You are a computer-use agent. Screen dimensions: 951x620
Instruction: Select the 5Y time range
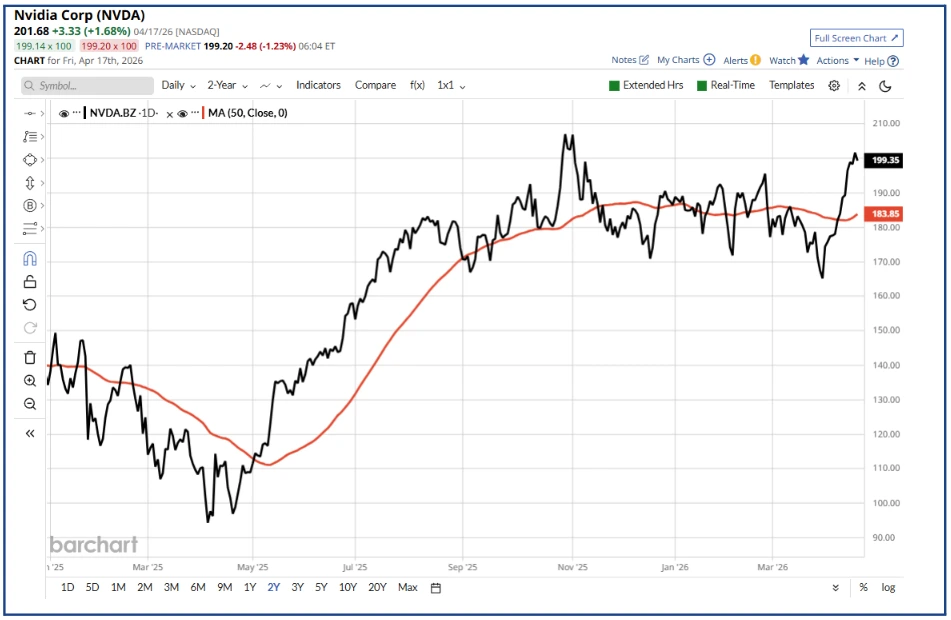pos(321,587)
